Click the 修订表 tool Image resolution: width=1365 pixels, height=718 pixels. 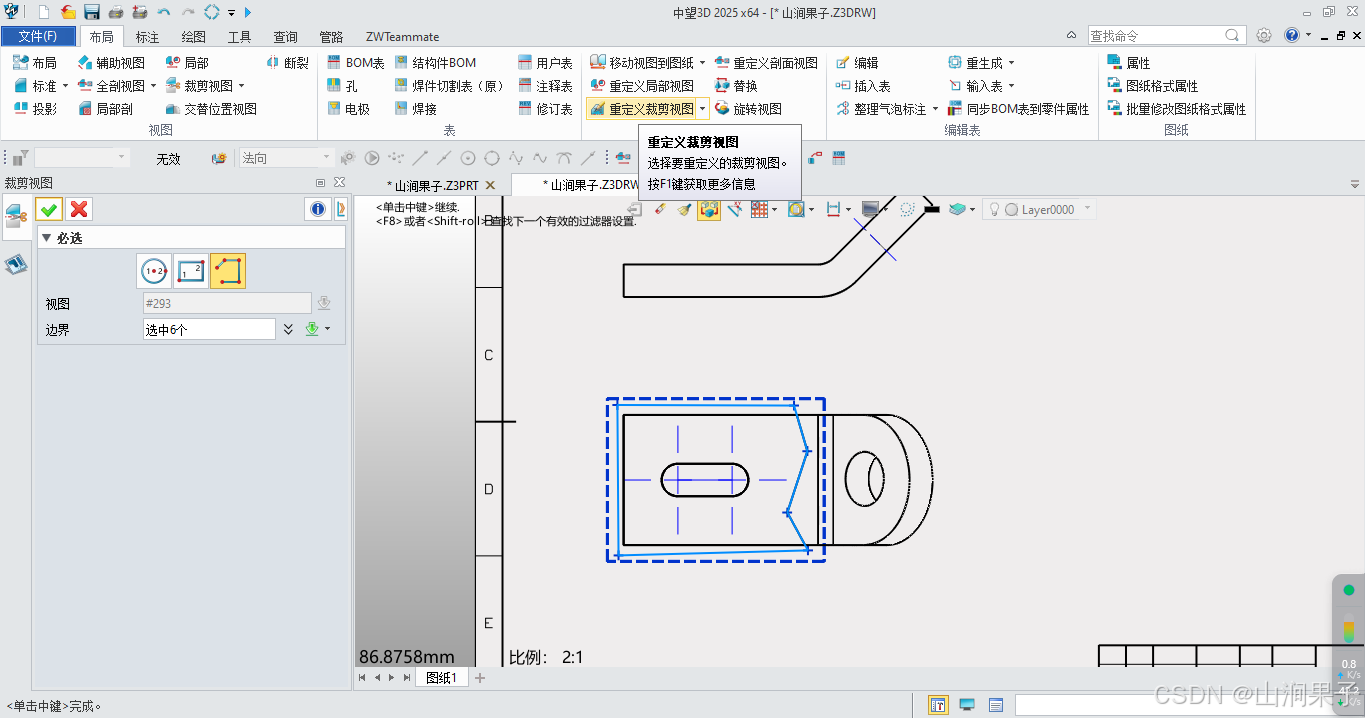[x=546, y=109]
